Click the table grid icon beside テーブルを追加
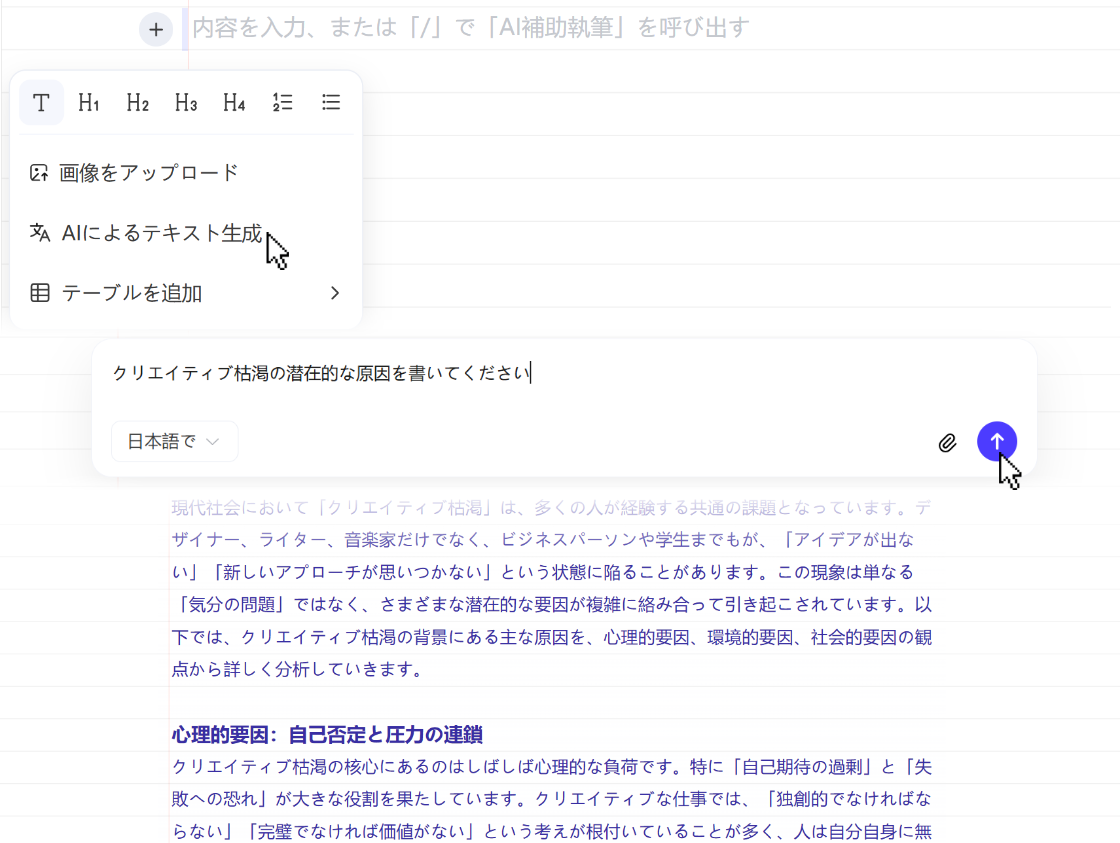The width and height of the screenshot is (1120, 843). [40, 293]
